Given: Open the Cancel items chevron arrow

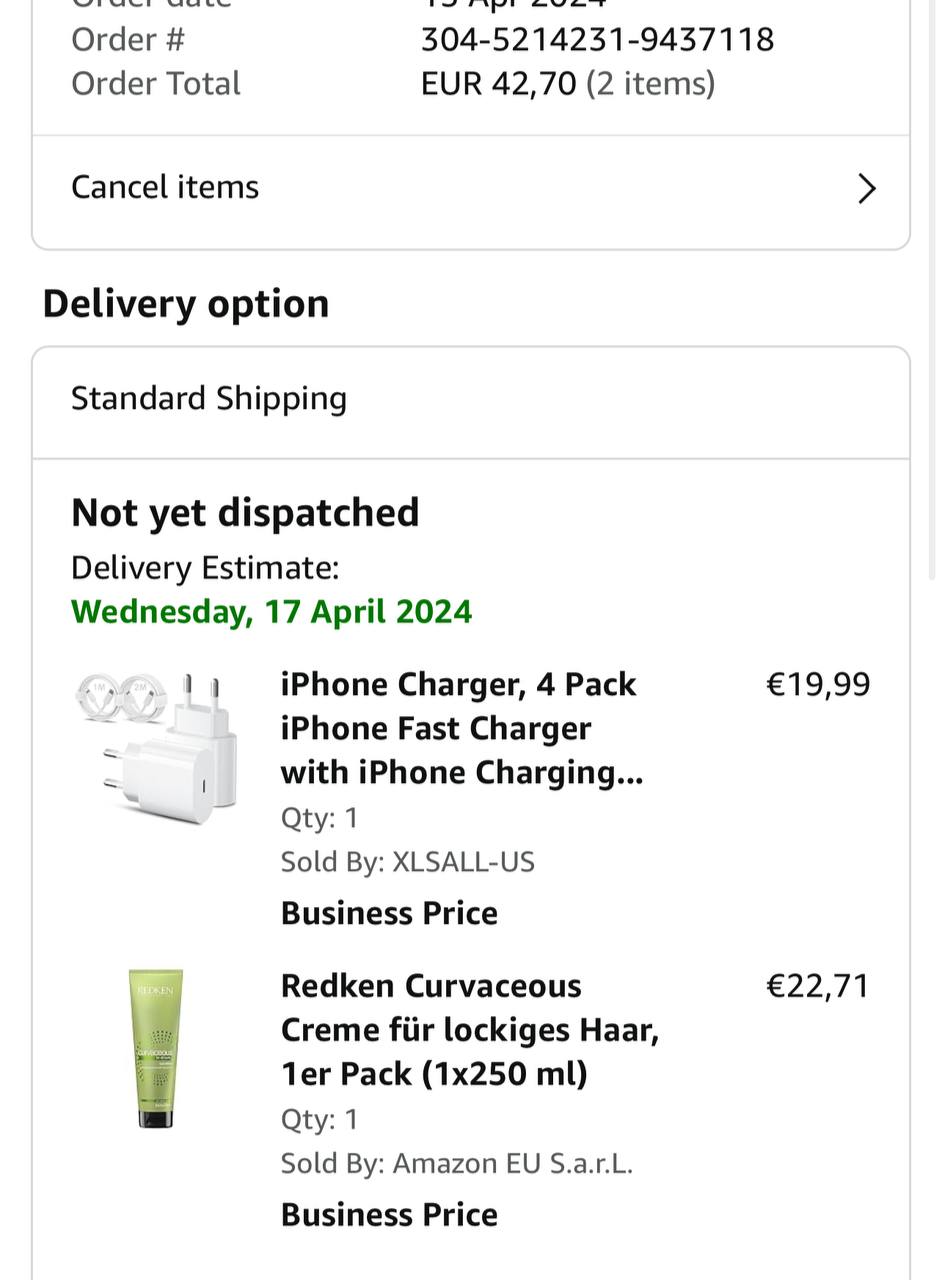Looking at the screenshot, I should (x=866, y=189).
